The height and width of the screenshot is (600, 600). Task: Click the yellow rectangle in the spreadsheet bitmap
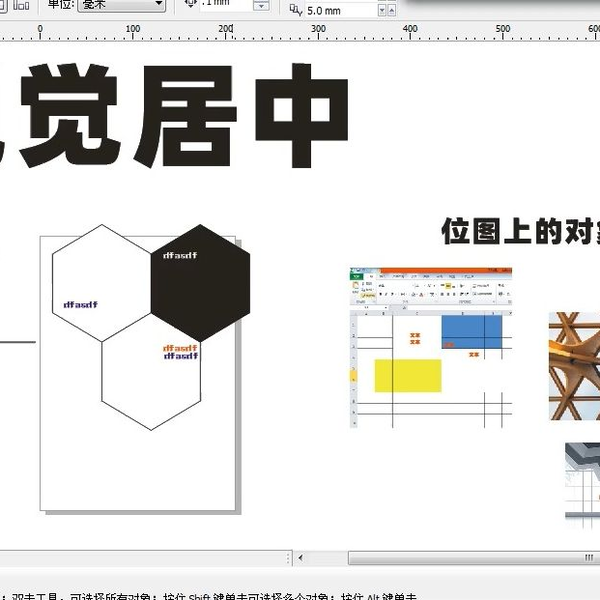click(x=408, y=375)
